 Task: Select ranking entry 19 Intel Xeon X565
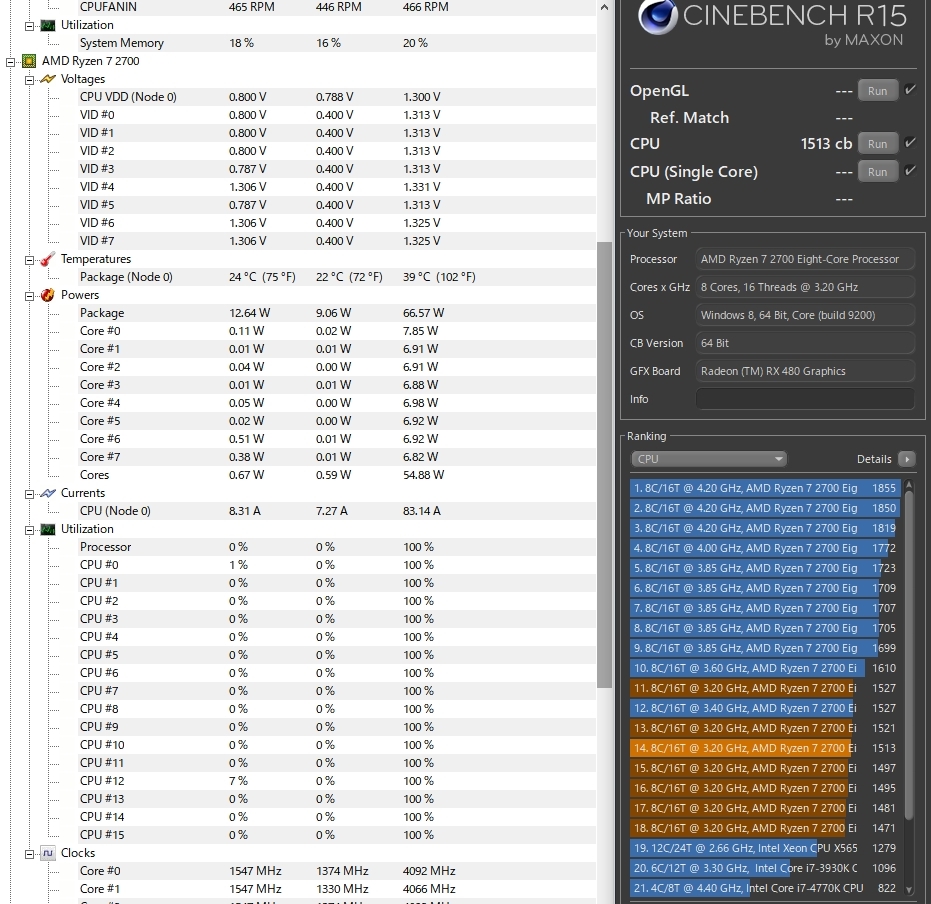(x=765, y=848)
